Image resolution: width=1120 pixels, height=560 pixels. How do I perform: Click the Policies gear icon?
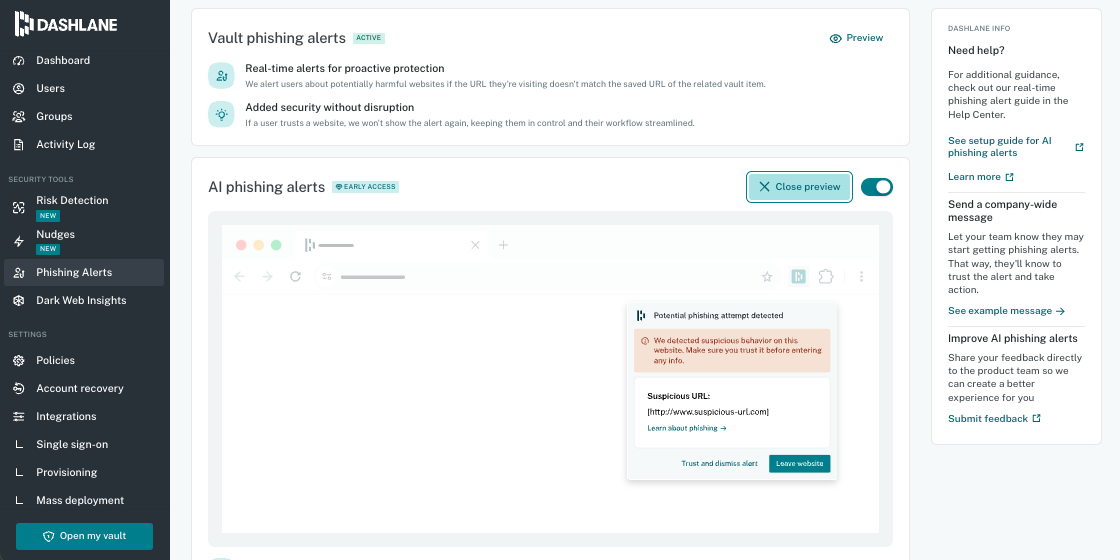coord(19,361)
